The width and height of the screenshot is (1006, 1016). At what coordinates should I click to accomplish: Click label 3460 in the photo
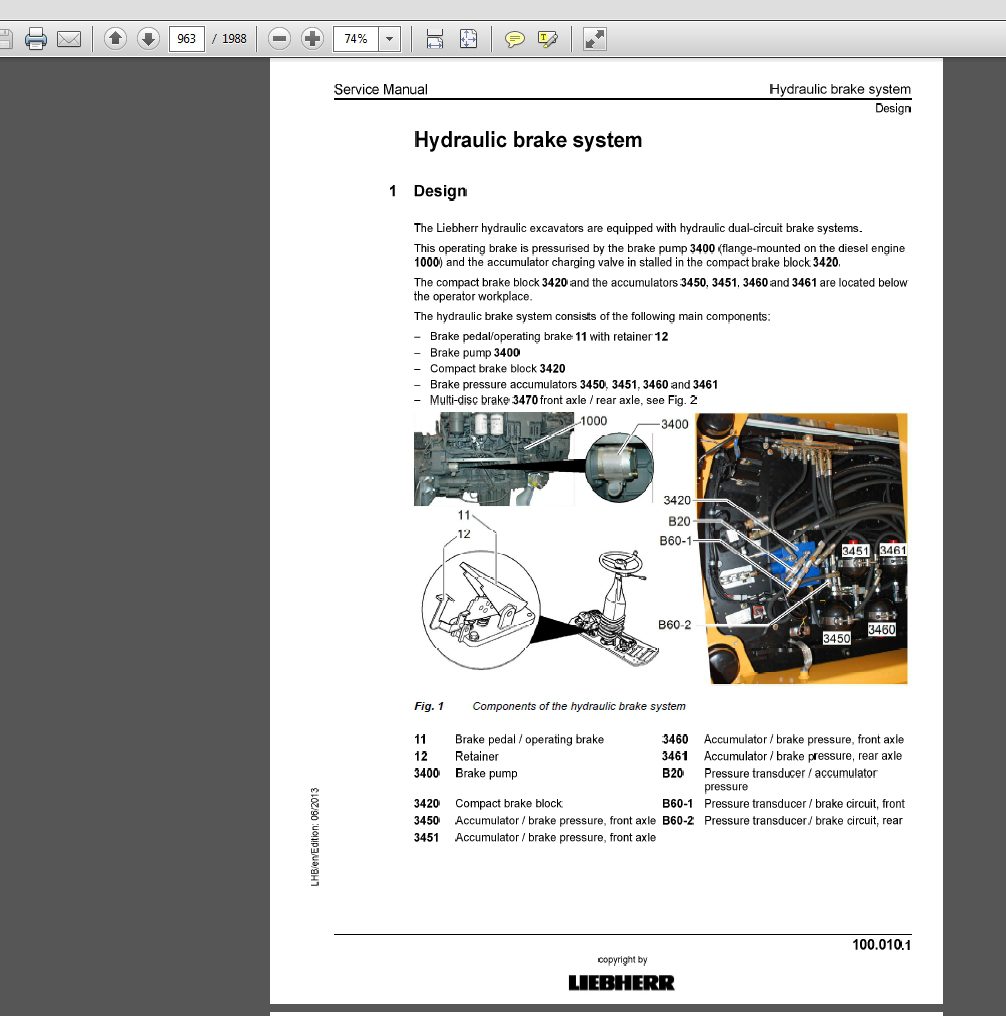coord(882,629)
